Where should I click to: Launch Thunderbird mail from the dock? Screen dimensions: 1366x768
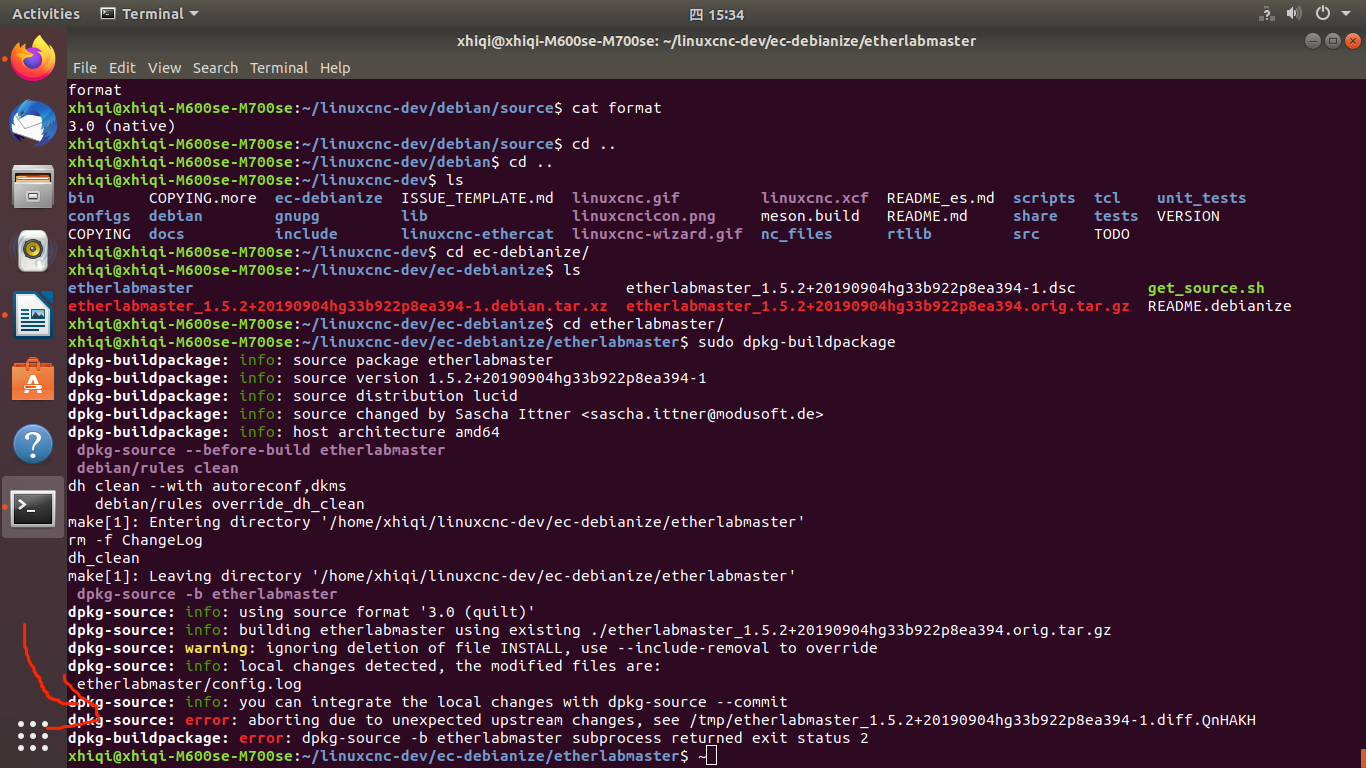tap(33, 123)
